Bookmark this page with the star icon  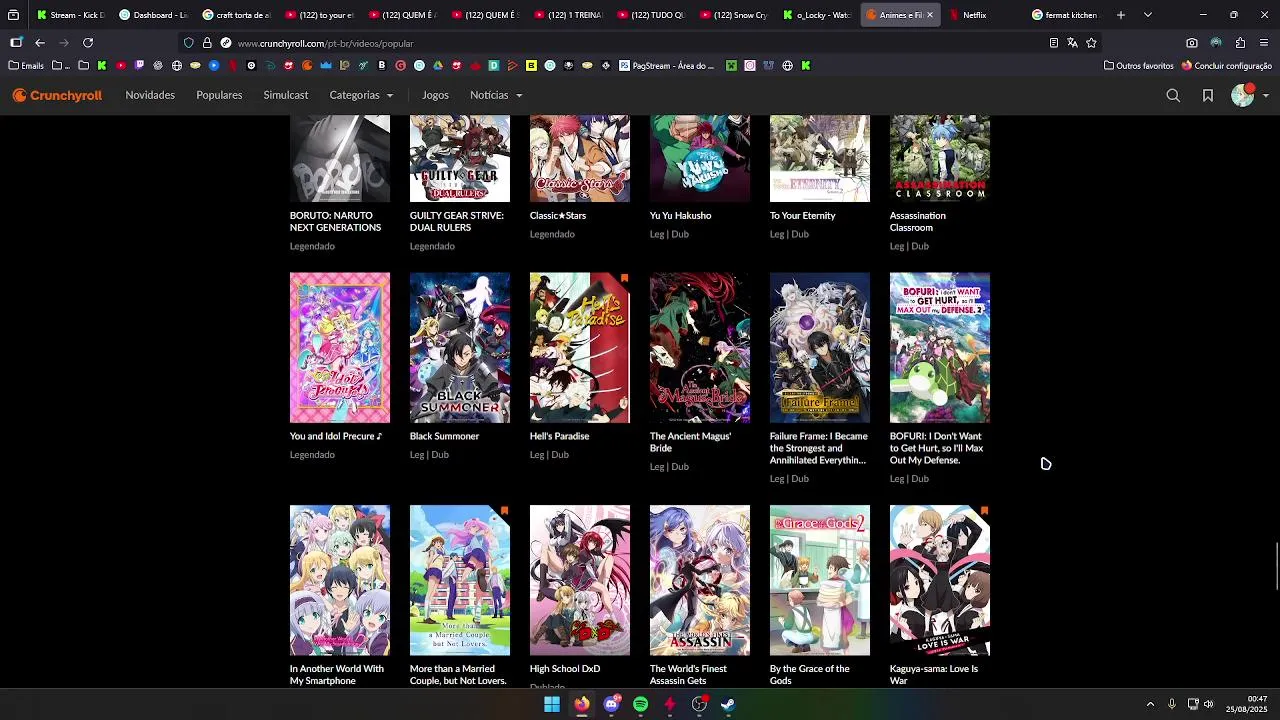[1091, 43]
